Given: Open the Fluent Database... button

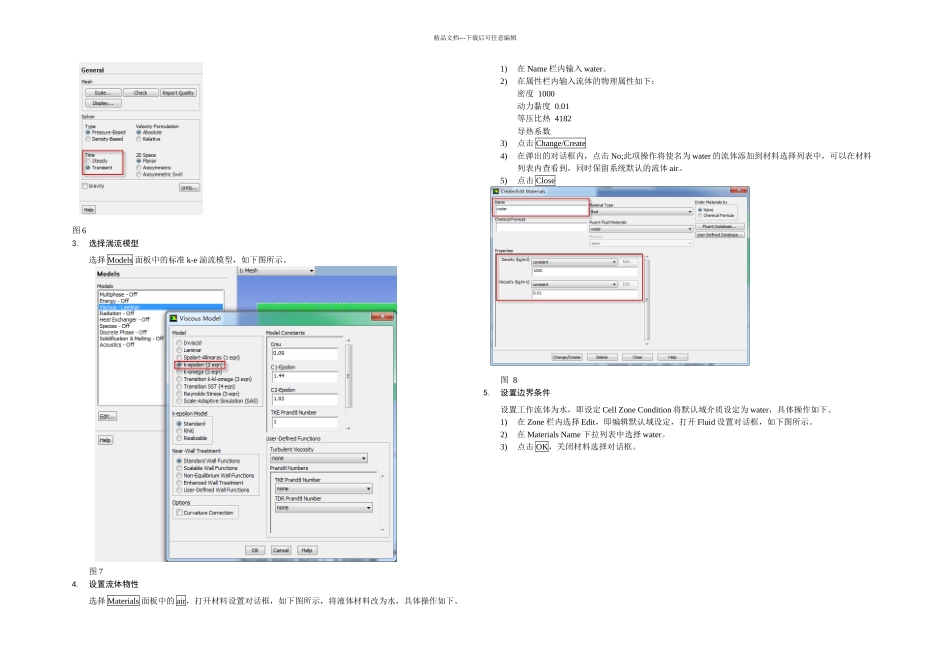Looking at the screenshot, I should 719,227.
